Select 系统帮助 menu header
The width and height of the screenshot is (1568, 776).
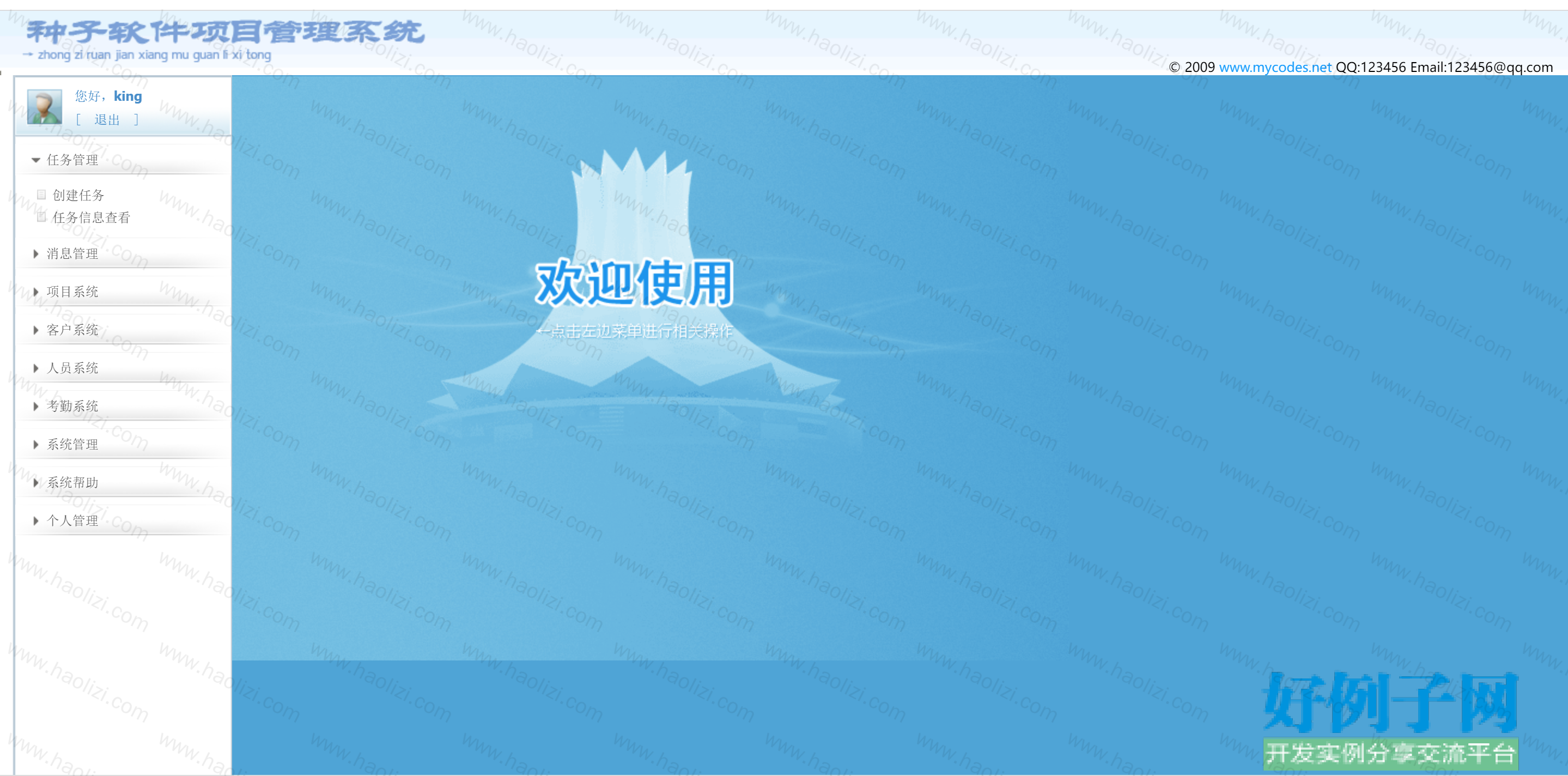click(72, 483)
